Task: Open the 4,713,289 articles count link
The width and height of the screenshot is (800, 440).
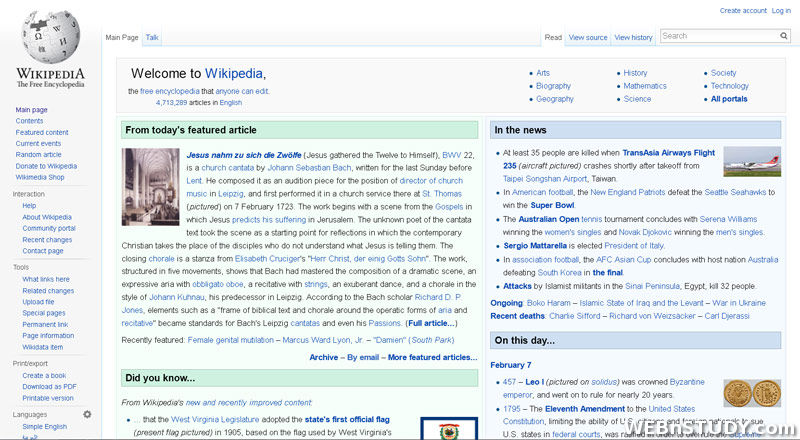Action: point(171,103)
